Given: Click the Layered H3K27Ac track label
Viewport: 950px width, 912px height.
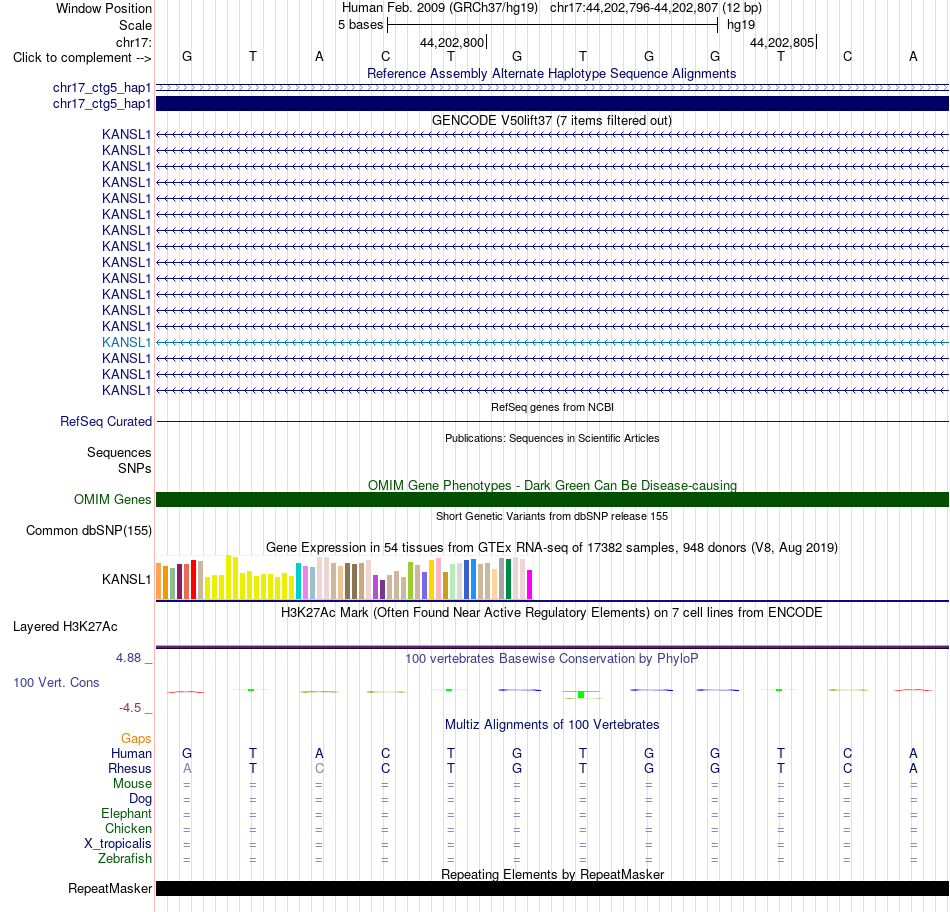Looking at the screenshot, I should (65, 627).
